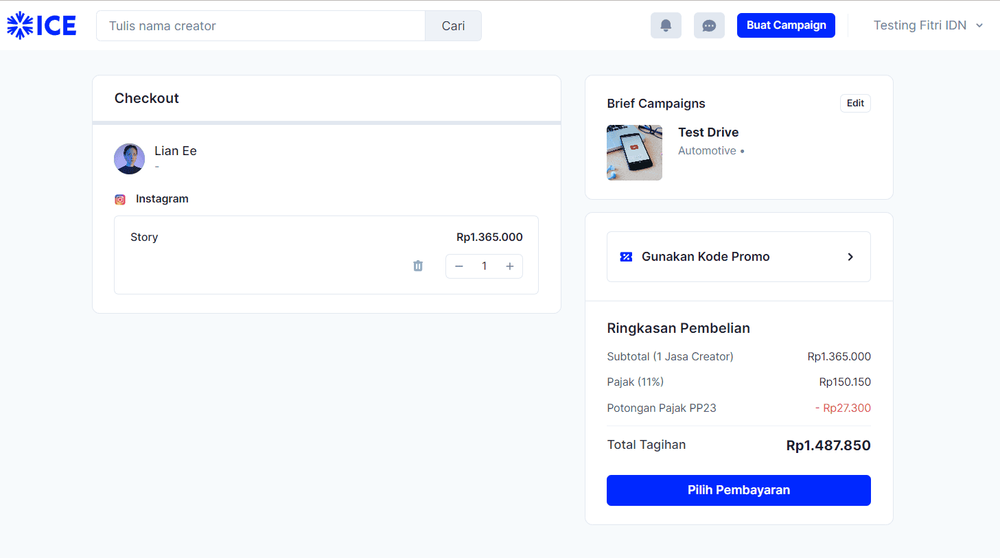
Task: Proceed with Pilih Pembayaran button
Action: [738, 490]
